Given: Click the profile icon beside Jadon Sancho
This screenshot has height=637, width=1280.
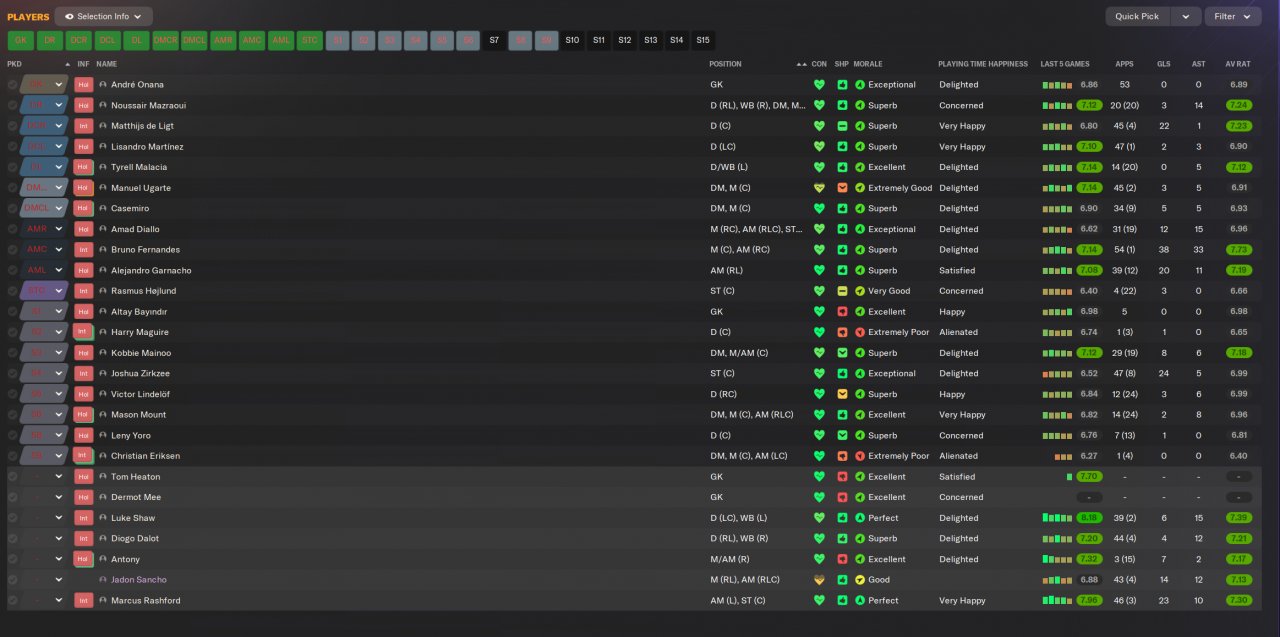Looking at the screenshot, I should 103,580.
